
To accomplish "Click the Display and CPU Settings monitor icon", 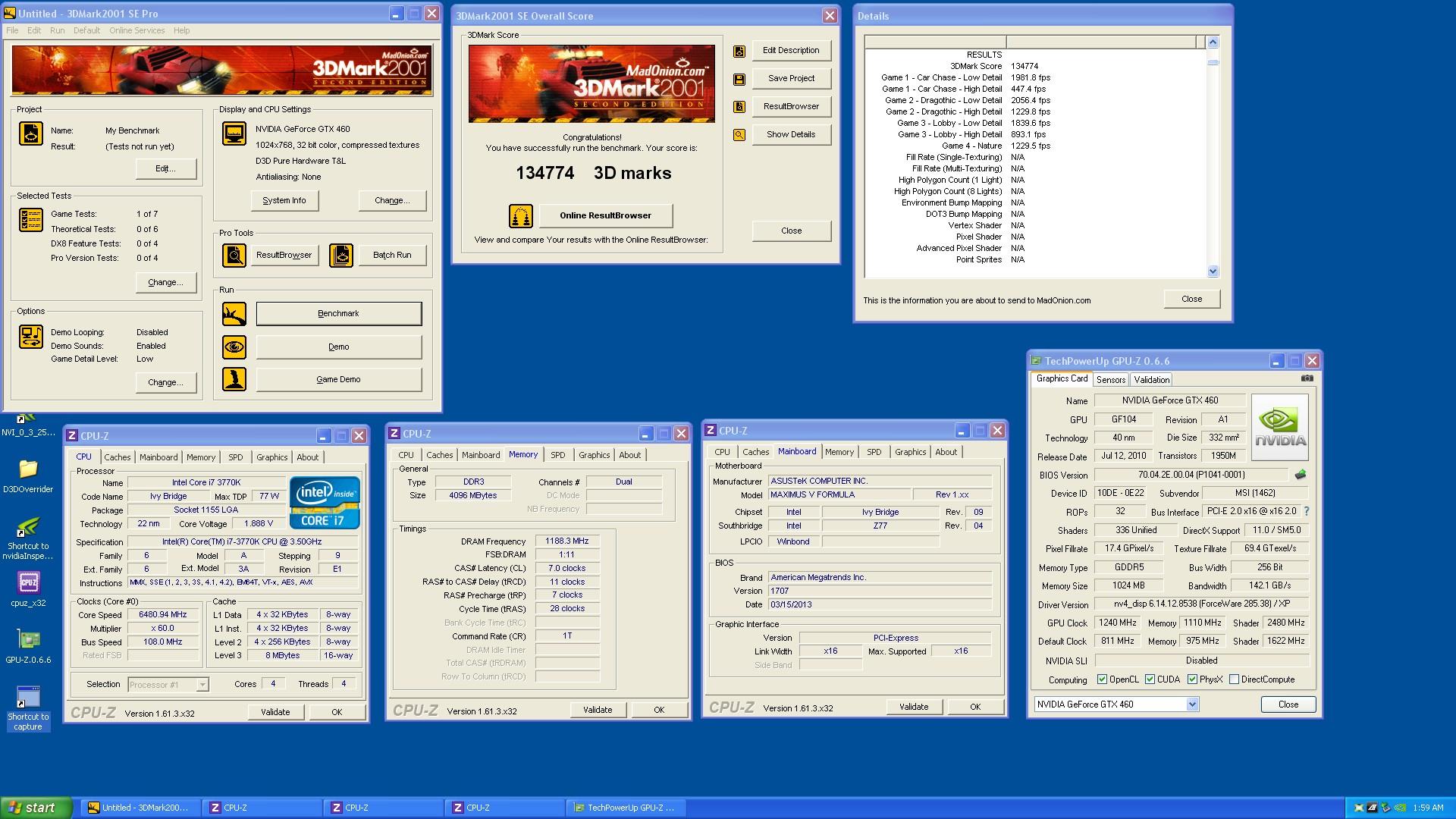I will point(234,133).
